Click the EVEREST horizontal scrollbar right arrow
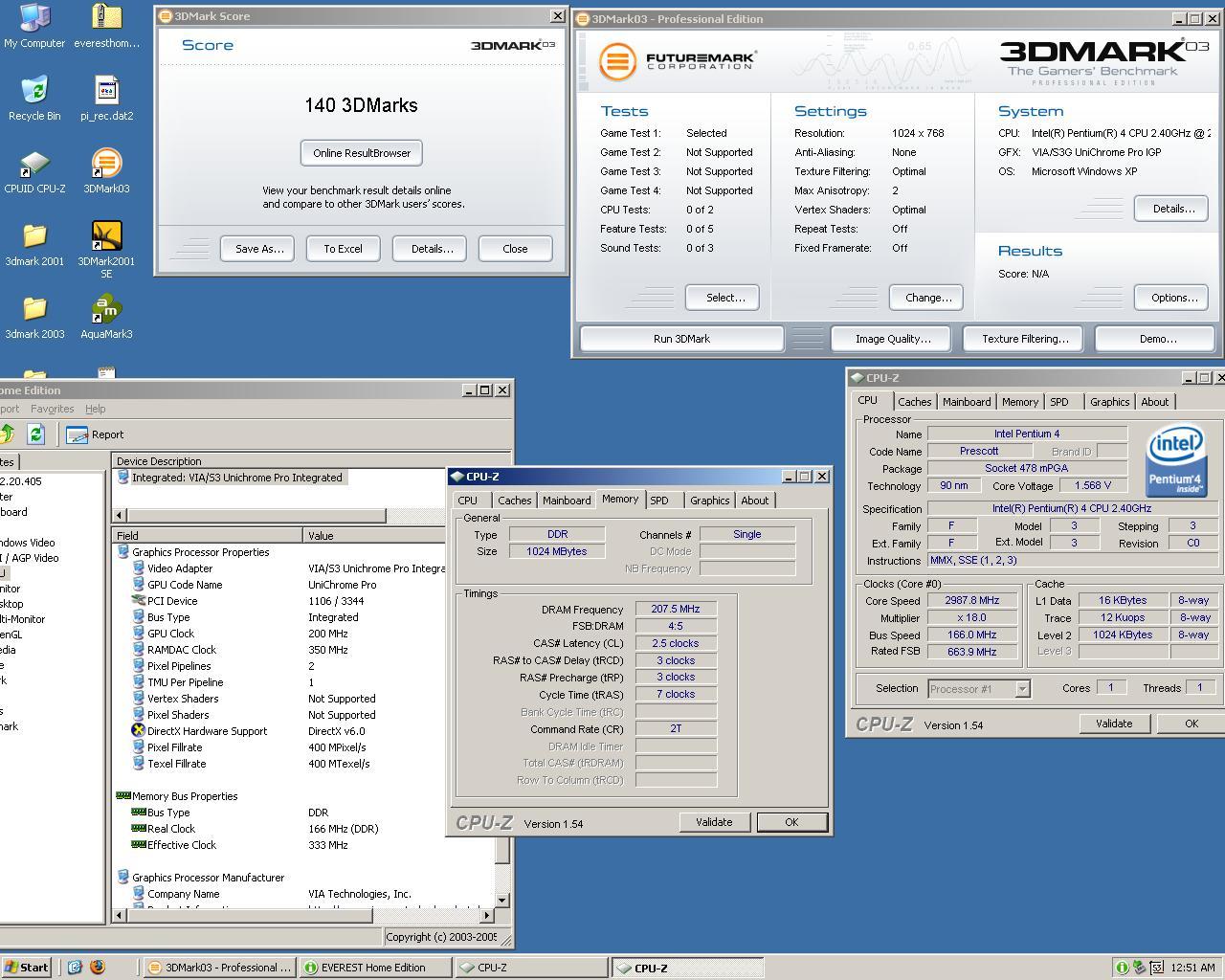 [486, 915]
